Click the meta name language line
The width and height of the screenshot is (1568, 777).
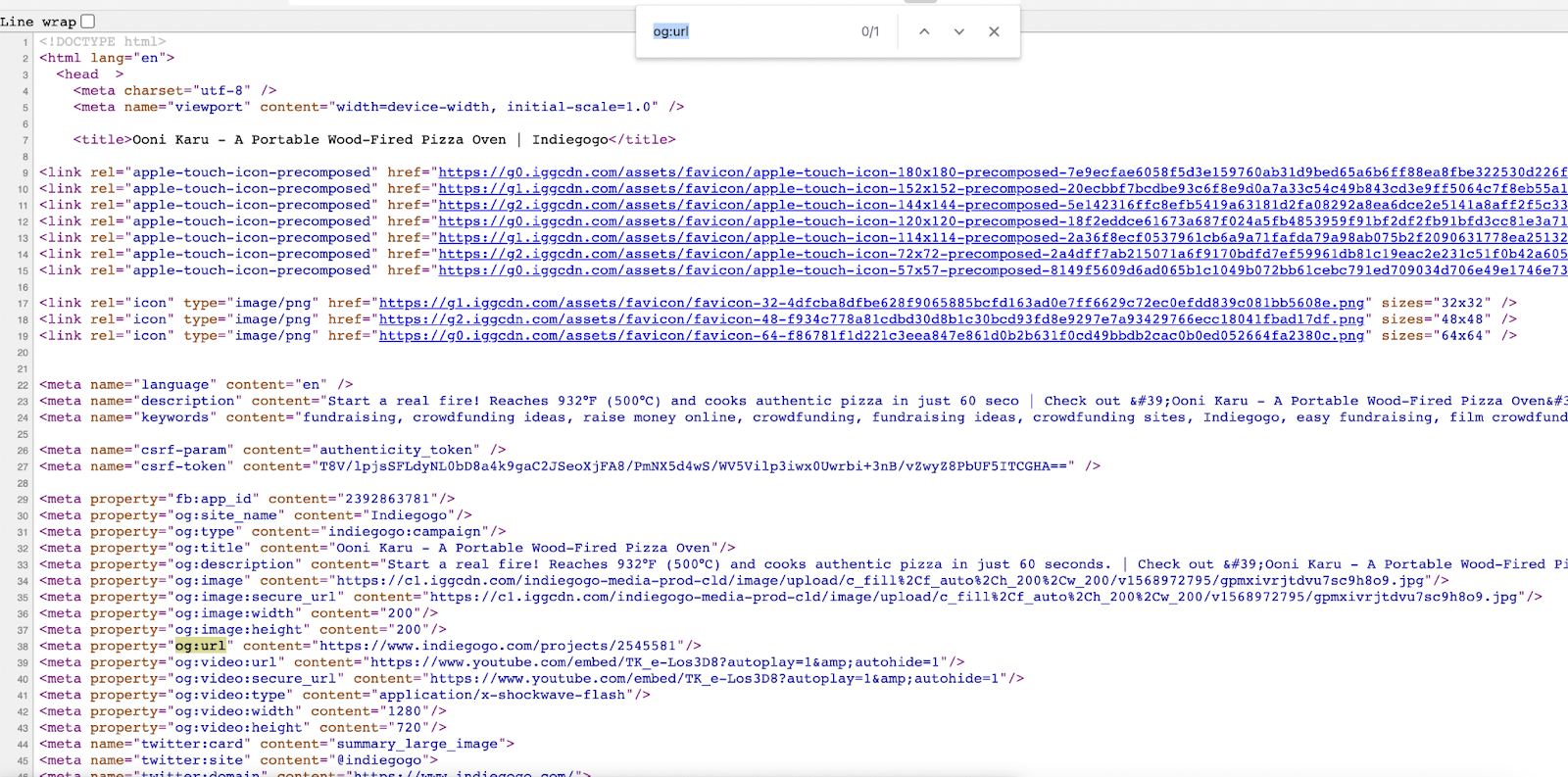196,385
